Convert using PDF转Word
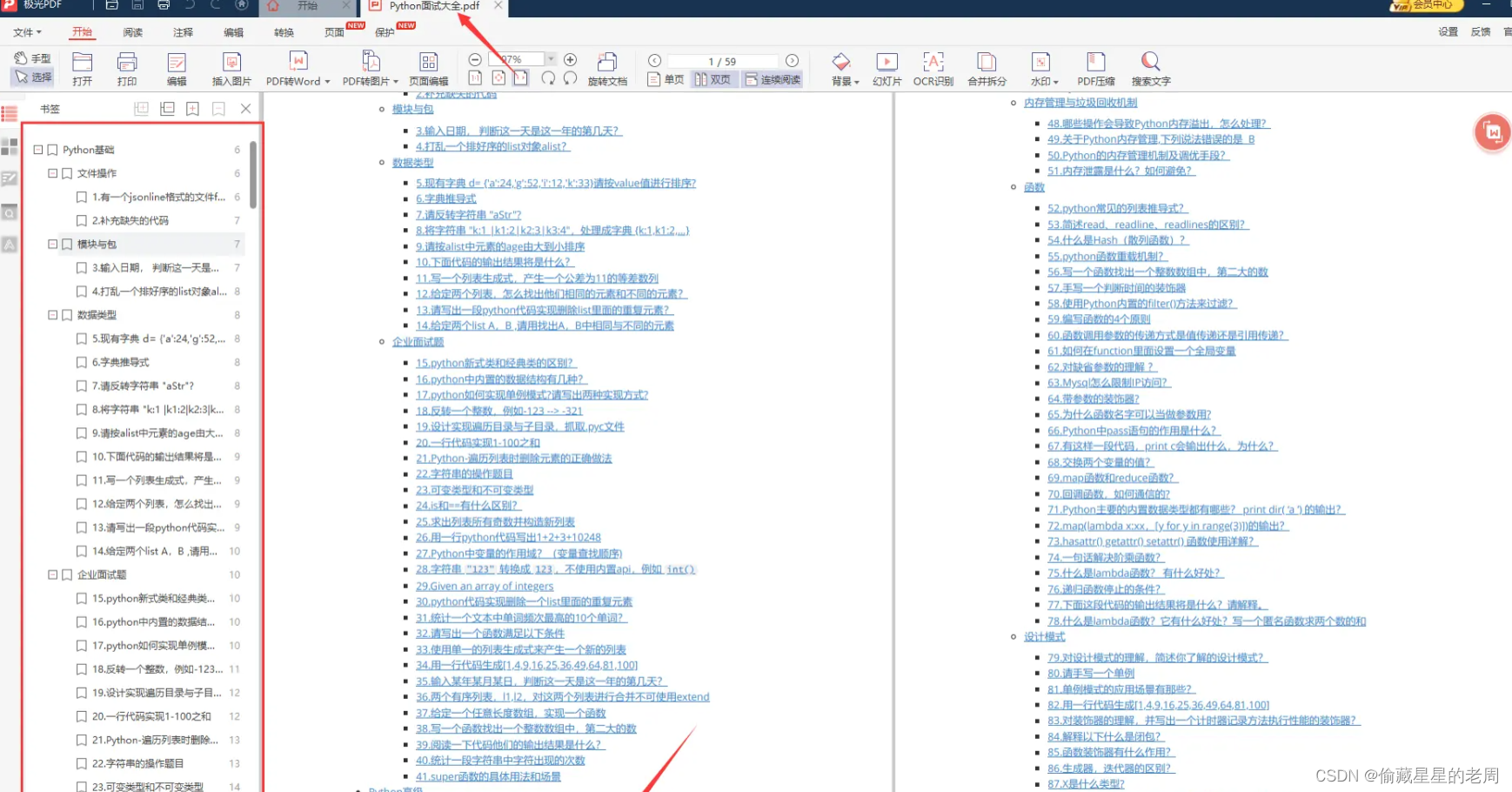The height and width of the screenshot is (792, 1512). (x=298, y=69)
